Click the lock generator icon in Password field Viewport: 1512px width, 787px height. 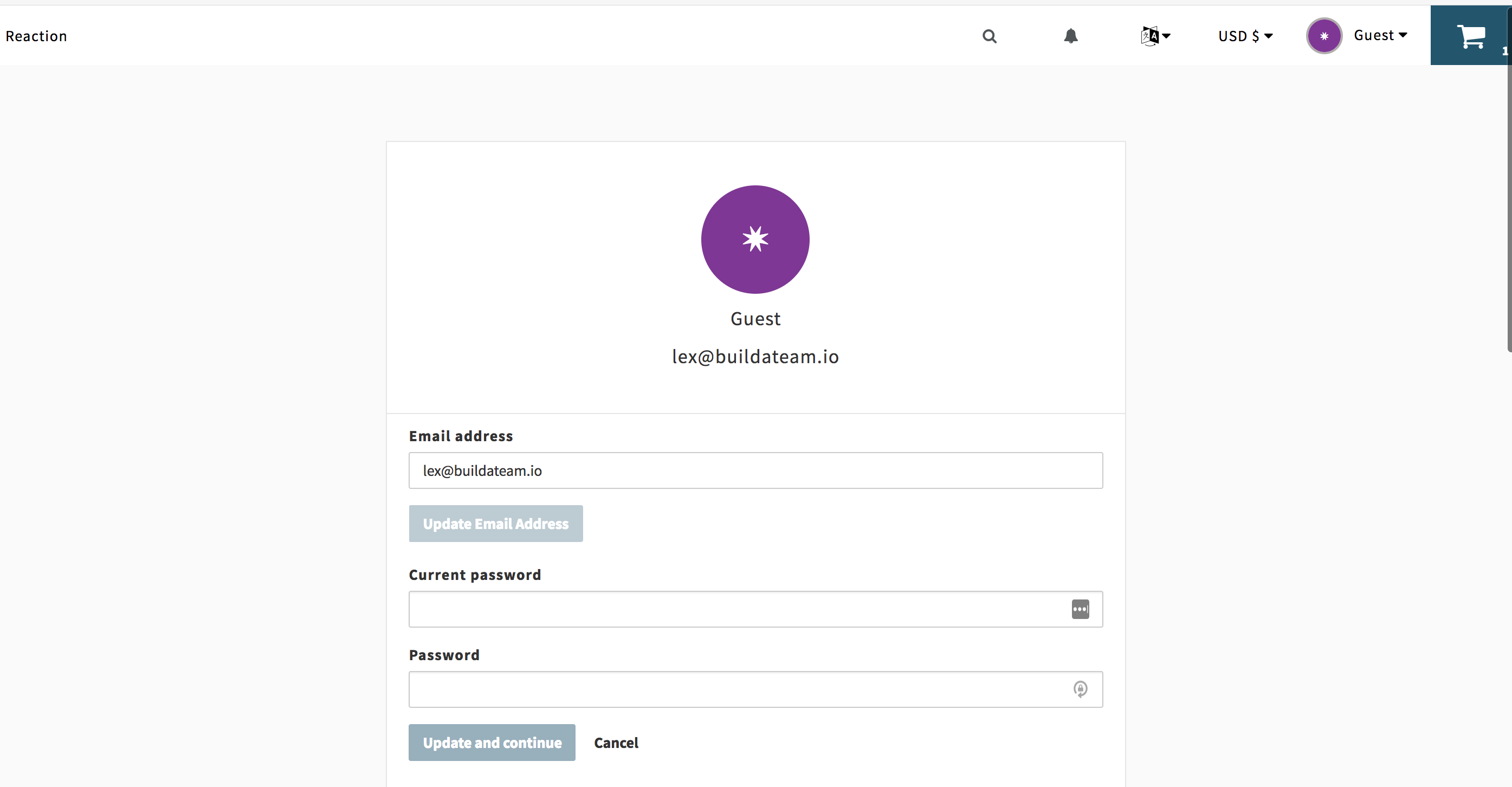[1080, 689]
